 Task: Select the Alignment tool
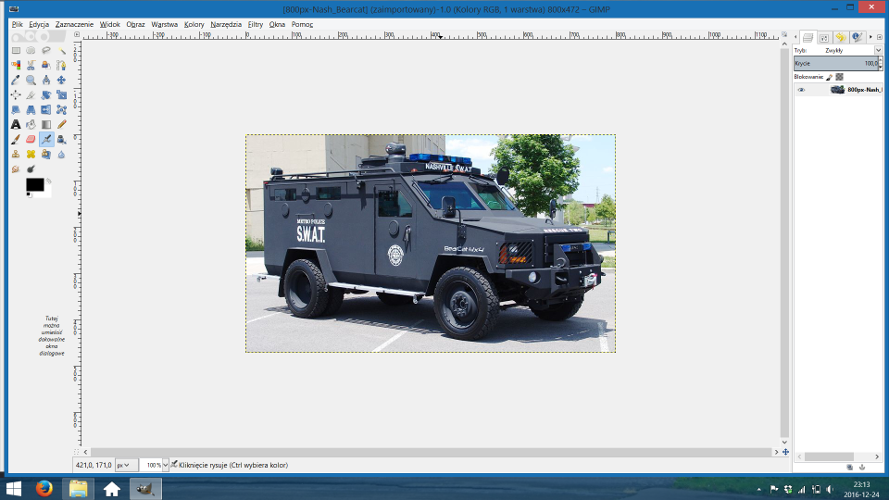[x=16, y=95]
